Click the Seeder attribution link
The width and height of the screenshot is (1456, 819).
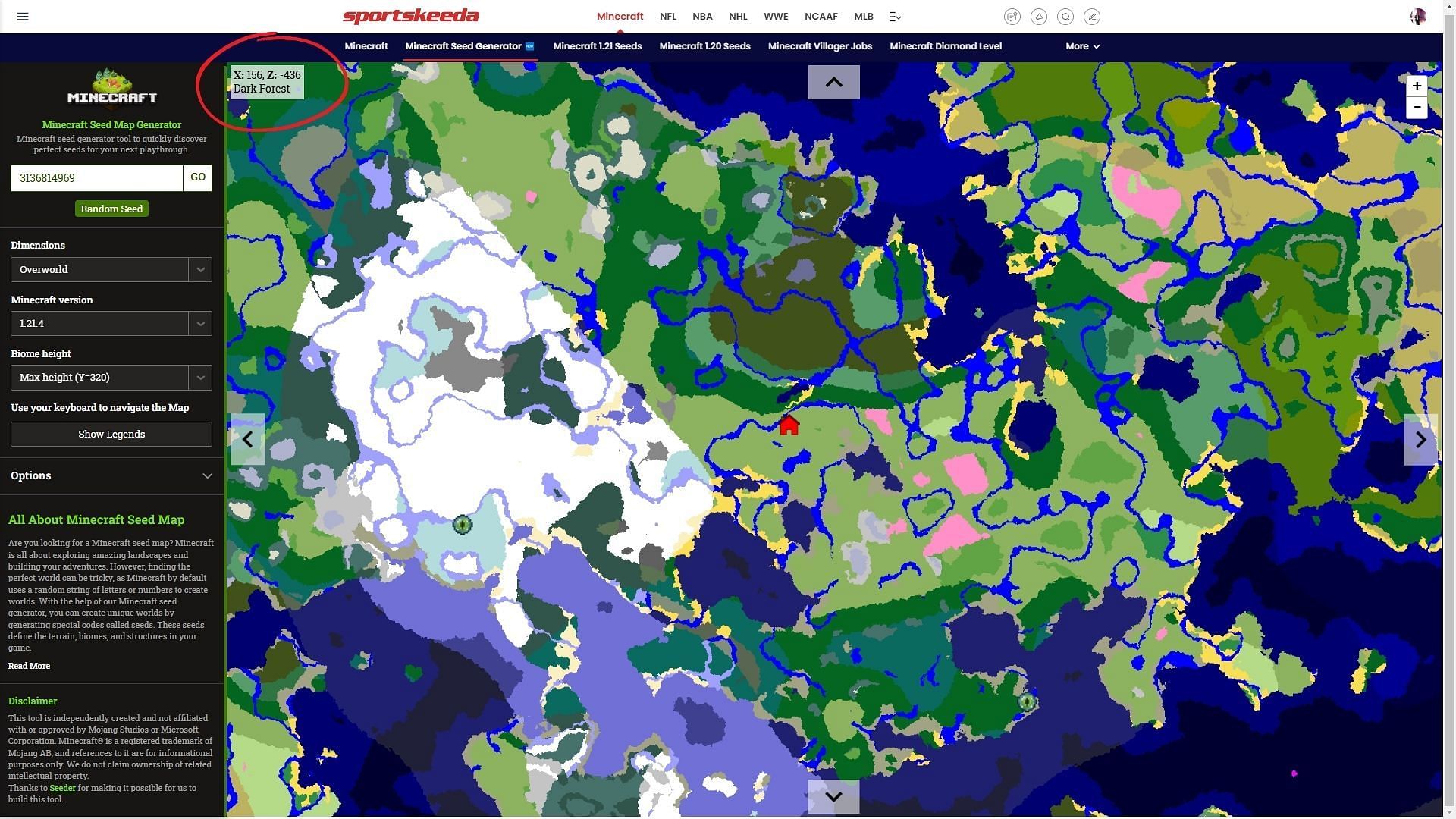click(x=62, y=788)
